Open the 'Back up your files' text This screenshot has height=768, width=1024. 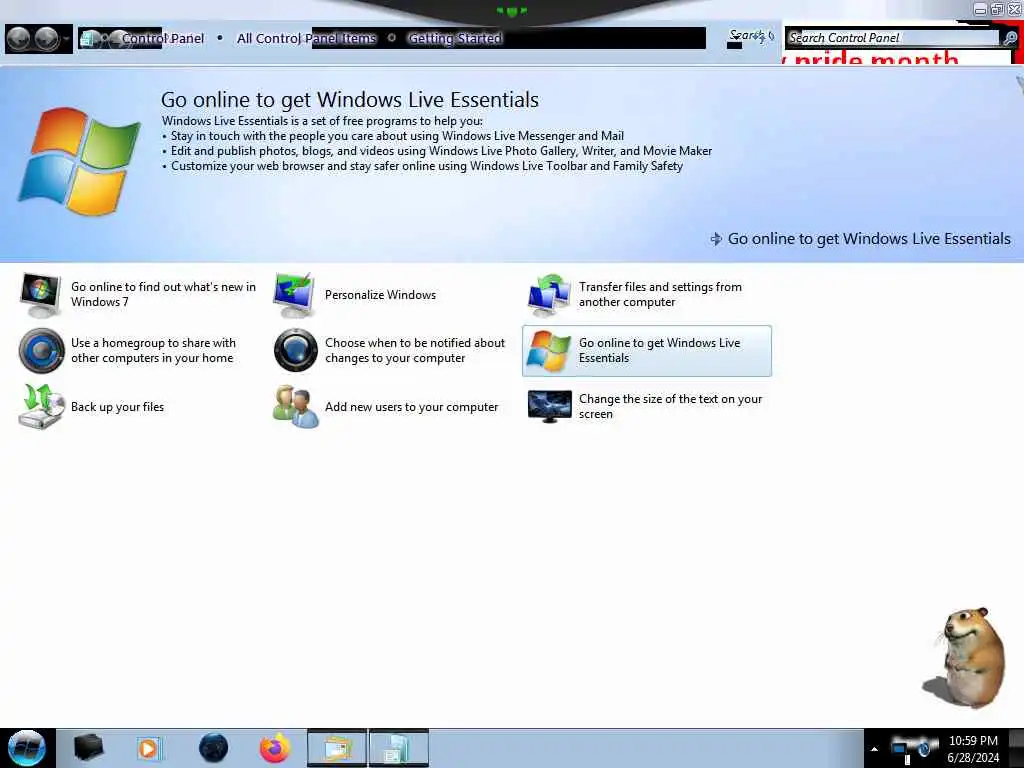[118, 407]
